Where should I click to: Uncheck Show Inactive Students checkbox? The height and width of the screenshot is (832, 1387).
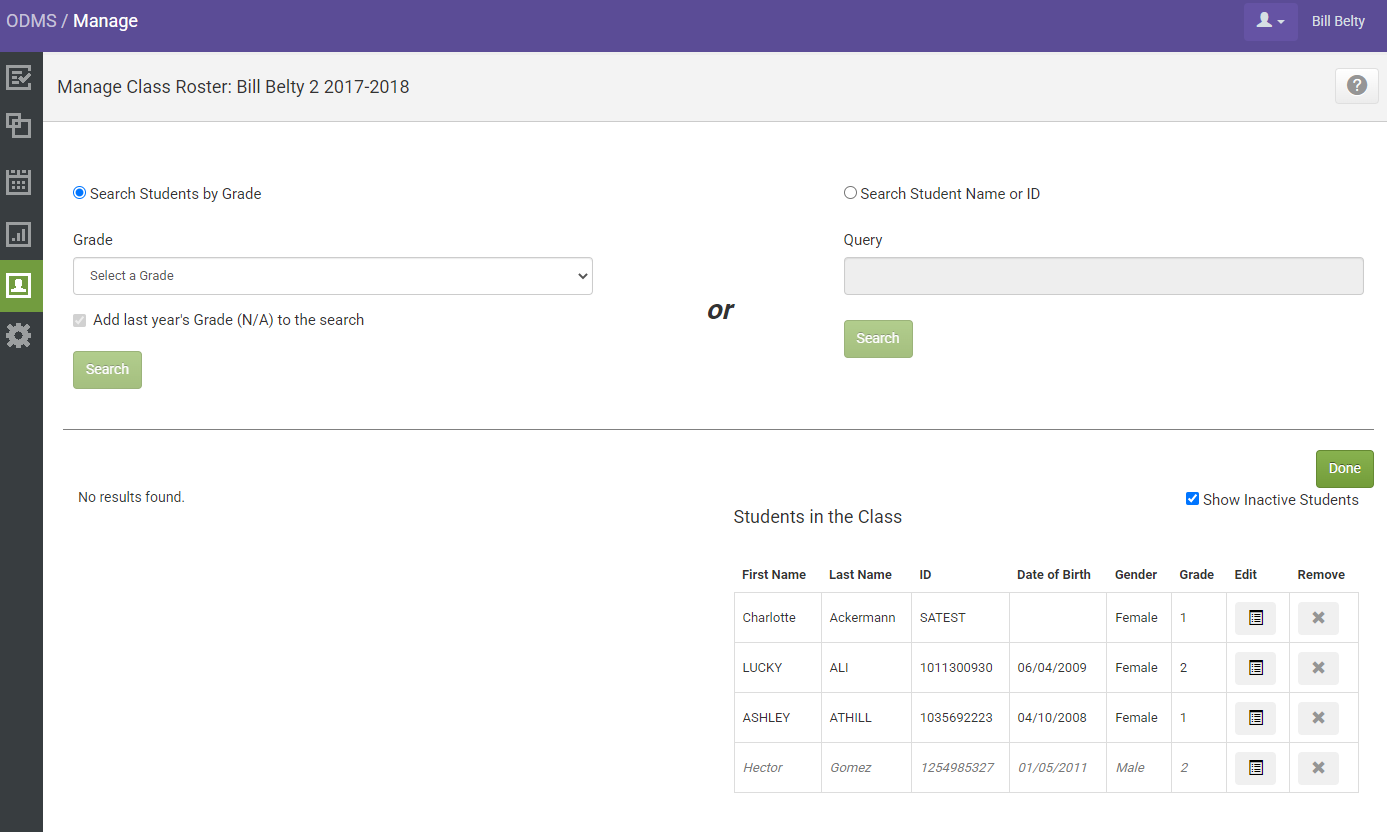(1192, 499)
